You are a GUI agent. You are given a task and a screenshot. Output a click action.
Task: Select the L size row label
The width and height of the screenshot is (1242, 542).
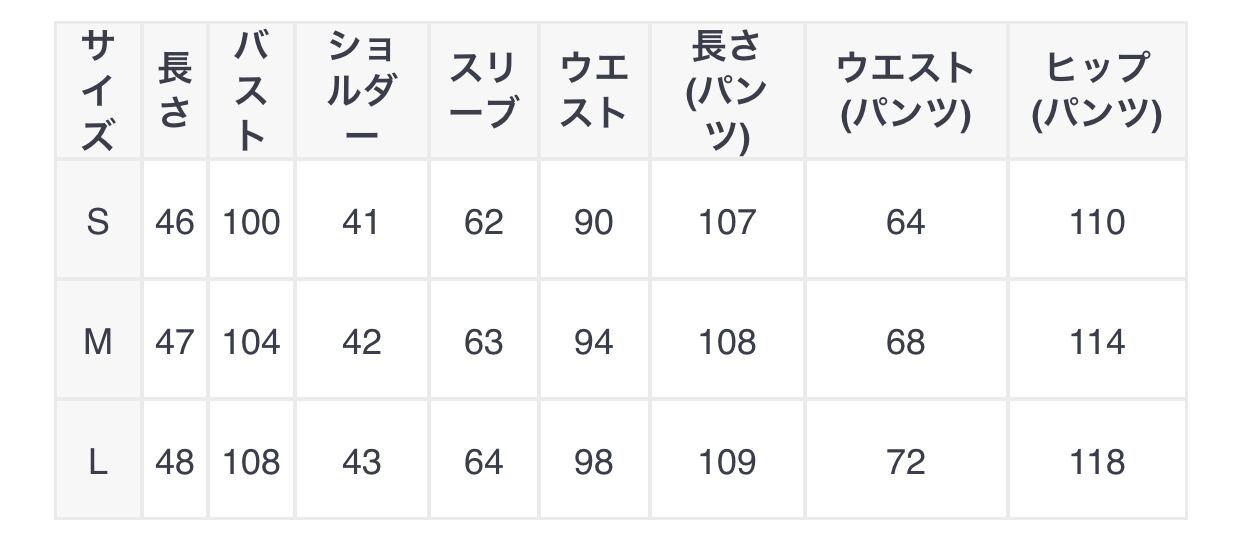pos(97,462)
